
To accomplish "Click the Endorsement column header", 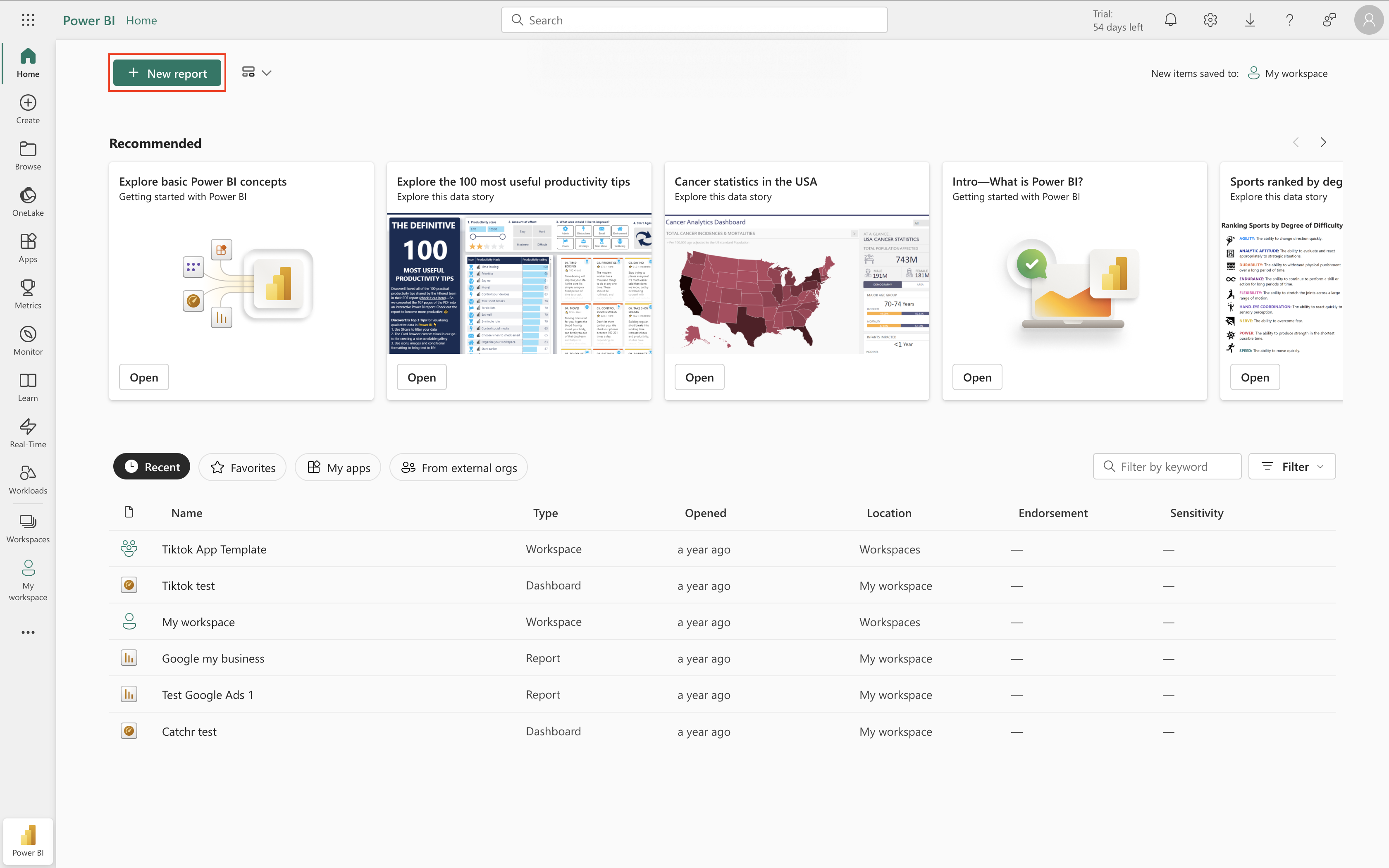I will [x=1052, y=513].
